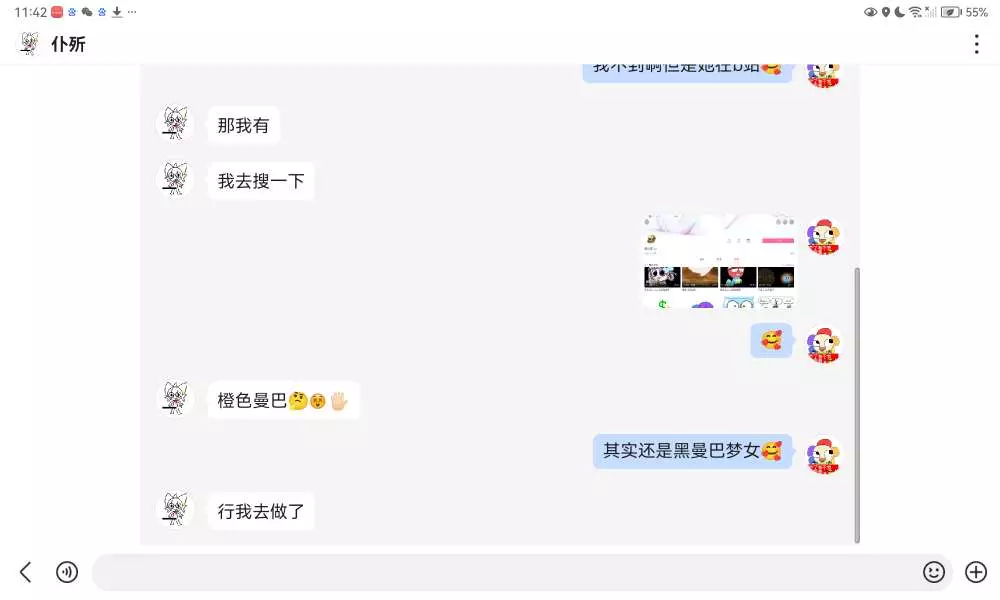Open the plus attachments menu
The height and width of the screenshot is (600, 1000).
[976, 572]
